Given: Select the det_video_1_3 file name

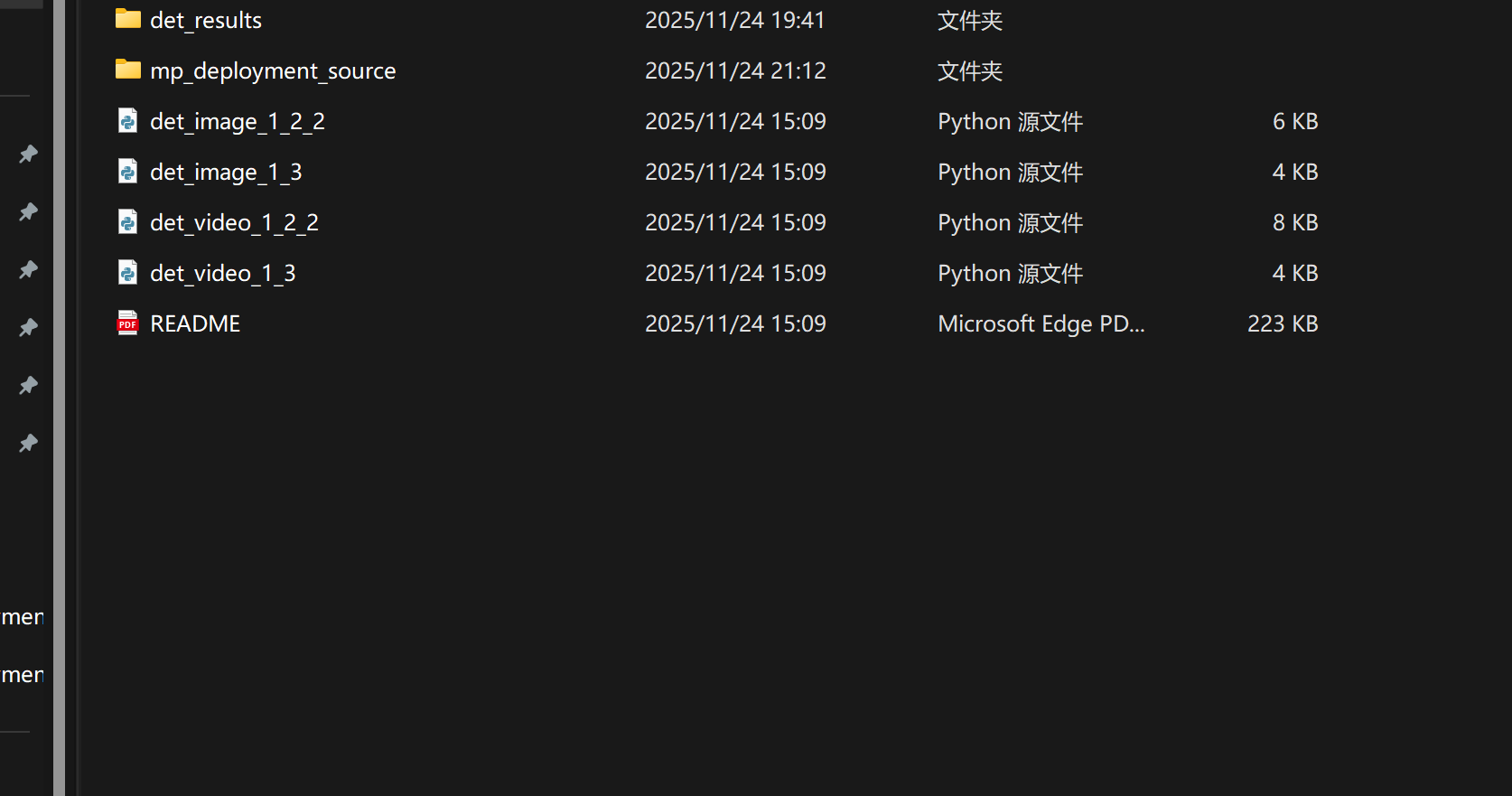Looking at the screenshot, I should tap(222, 273).
